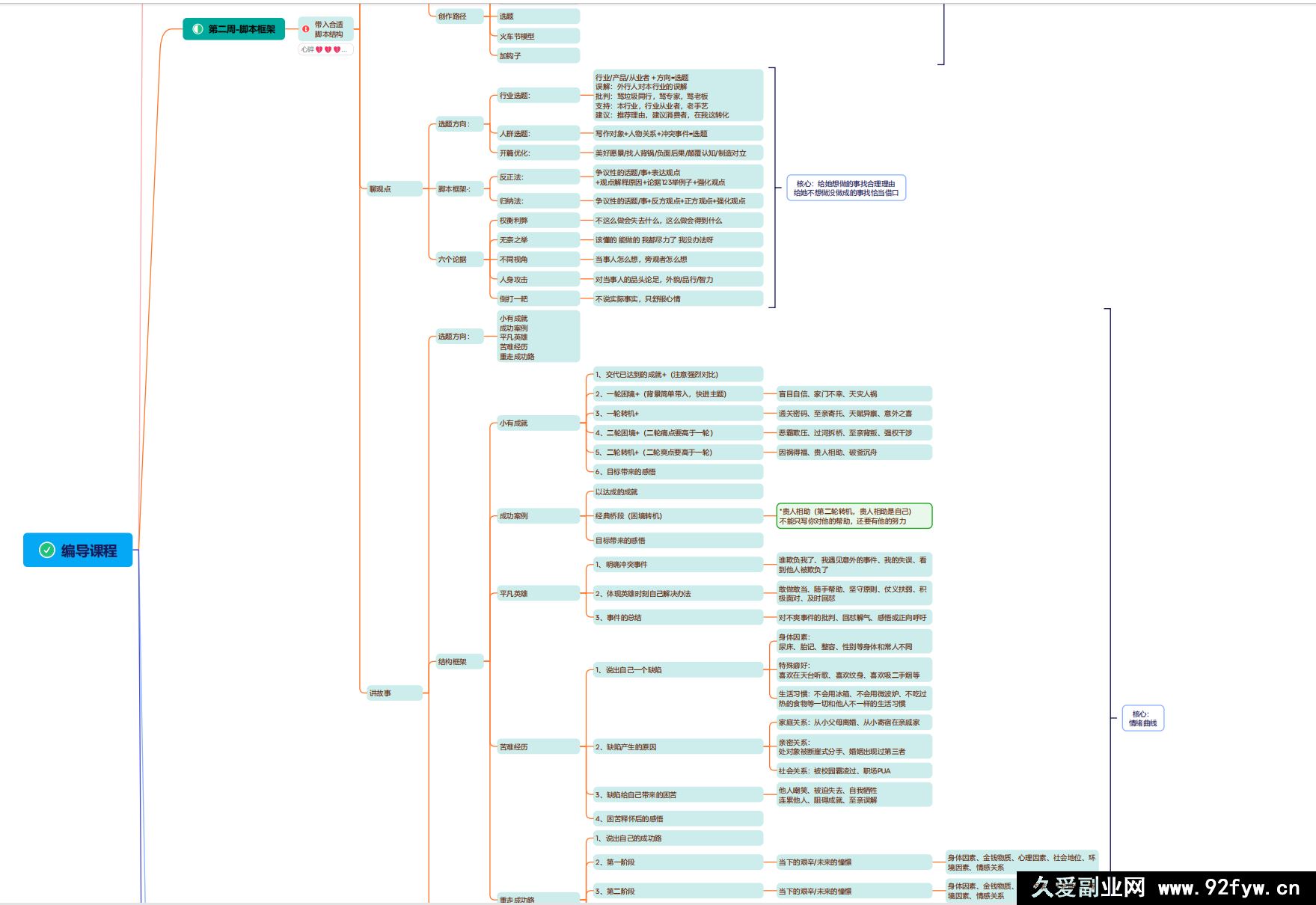Click the summary box about 合理理由 and 恰当借口
The image size is (1316, 905).
pos(845,188)
